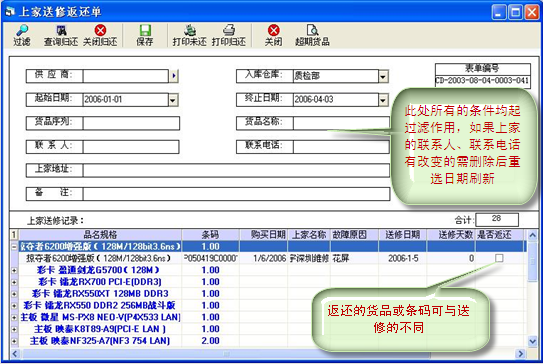Click 关闭归还 toolbar icon
The height and width of the screenshot is (364, 543).
click(100, 35)
